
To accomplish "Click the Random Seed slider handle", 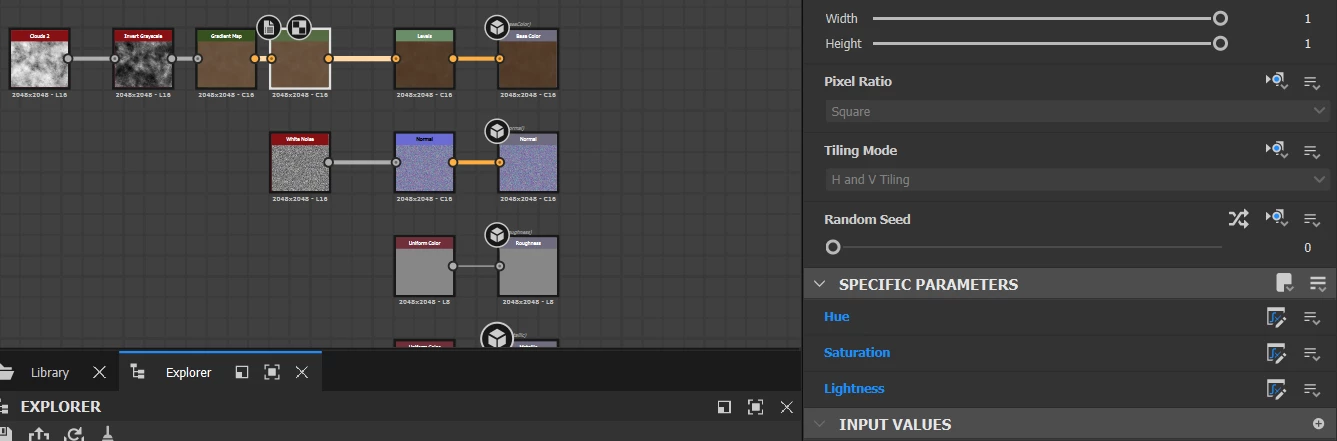I will [x=833, y=247].
